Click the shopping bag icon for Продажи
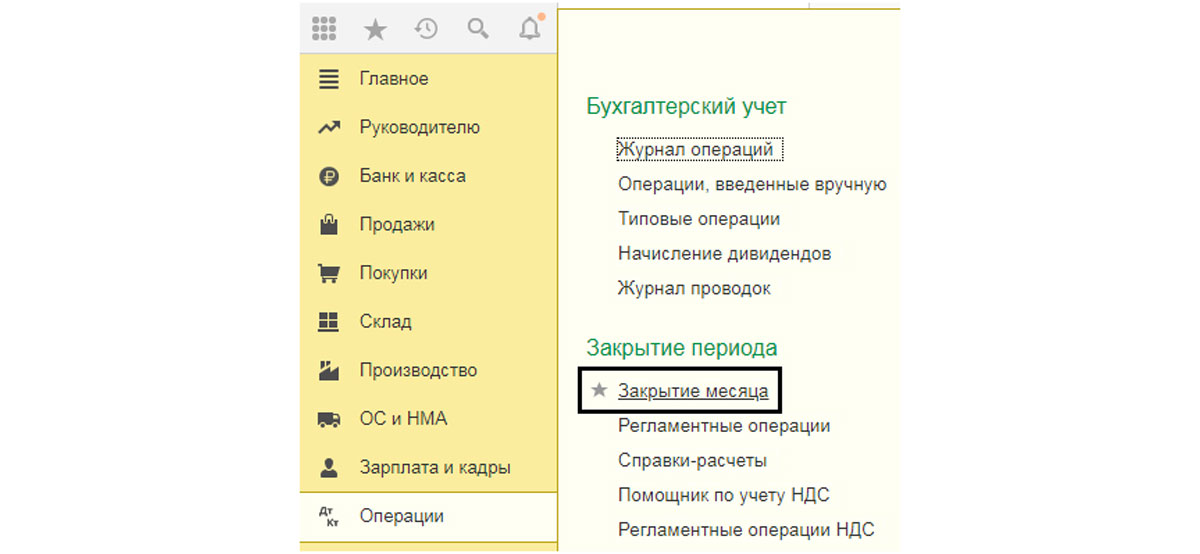The width and height of the screenshot is (1200, 554). coord(328,224)
